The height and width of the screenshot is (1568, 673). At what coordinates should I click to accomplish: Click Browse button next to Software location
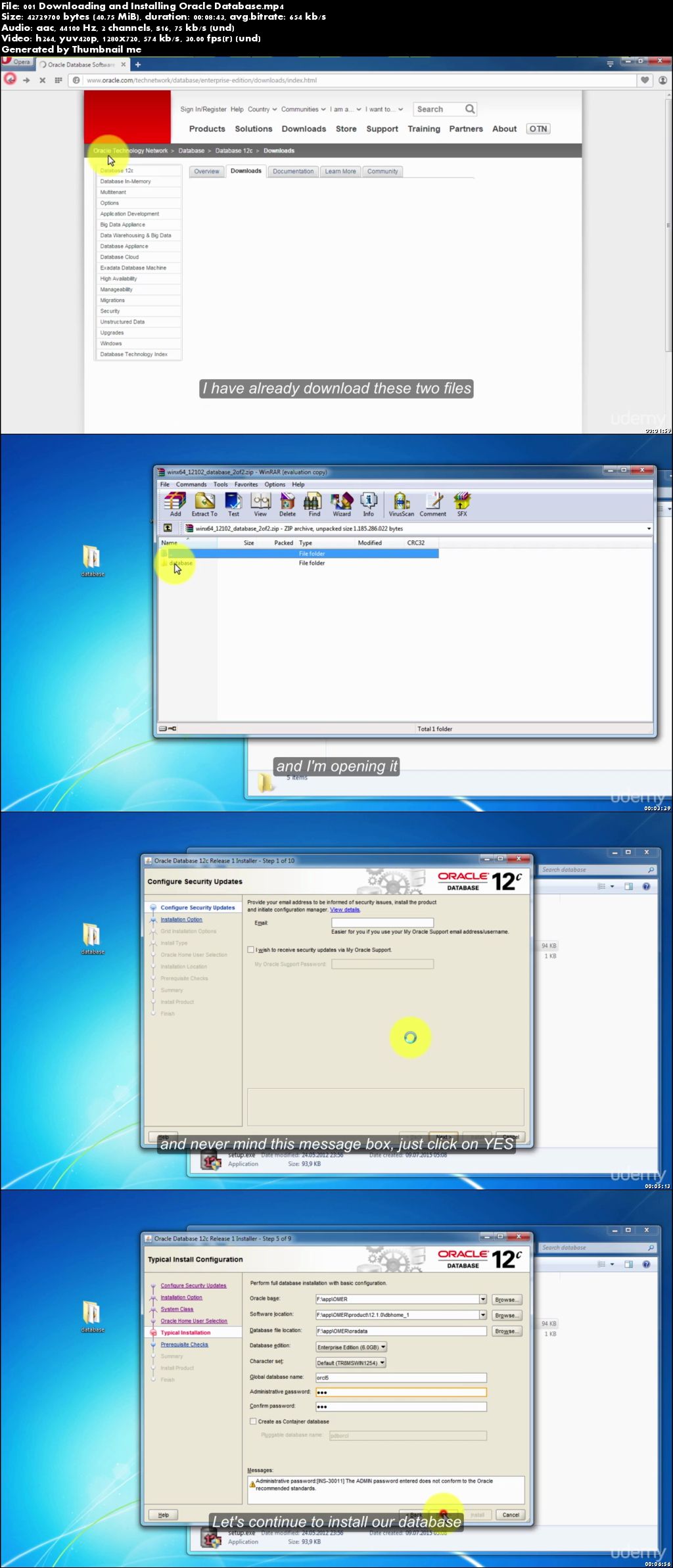coord(506,1315)
